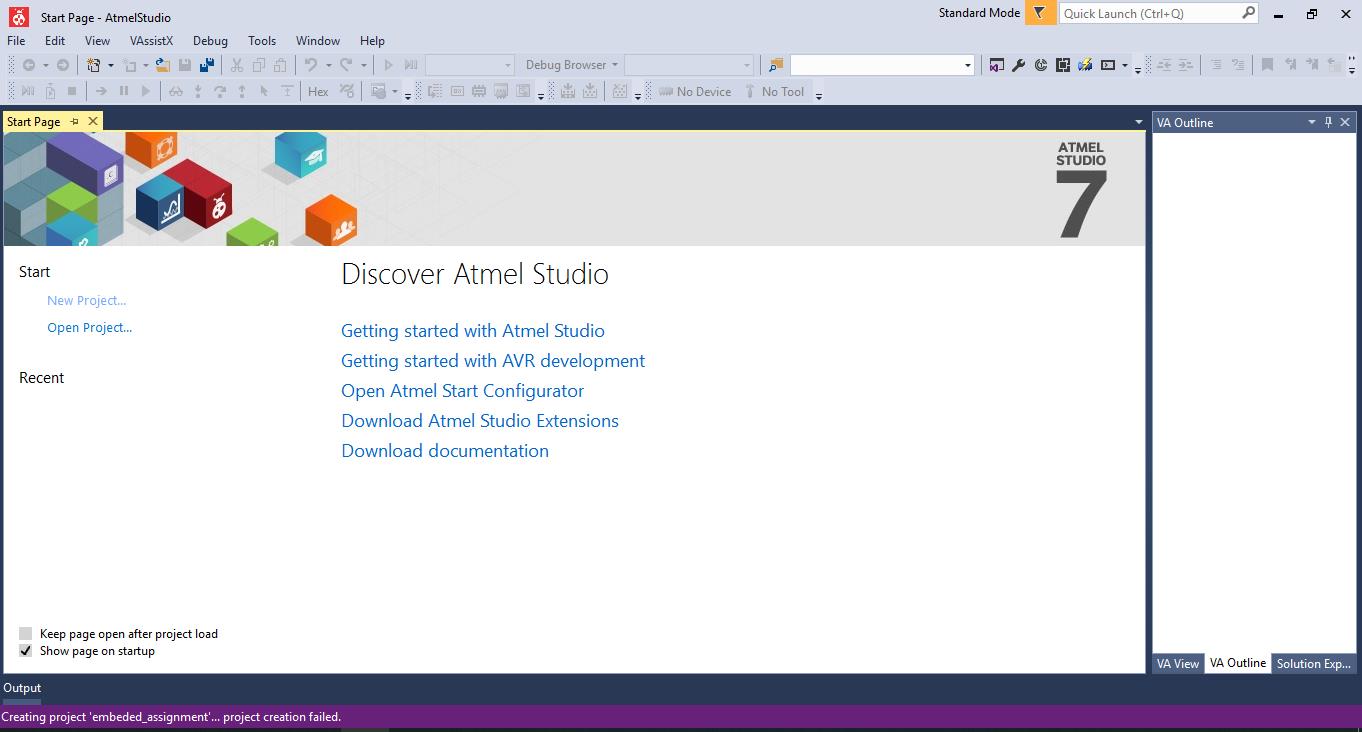Open the Window menu
The height and width of the screenshot is (732, 1362).
[318, 41]
